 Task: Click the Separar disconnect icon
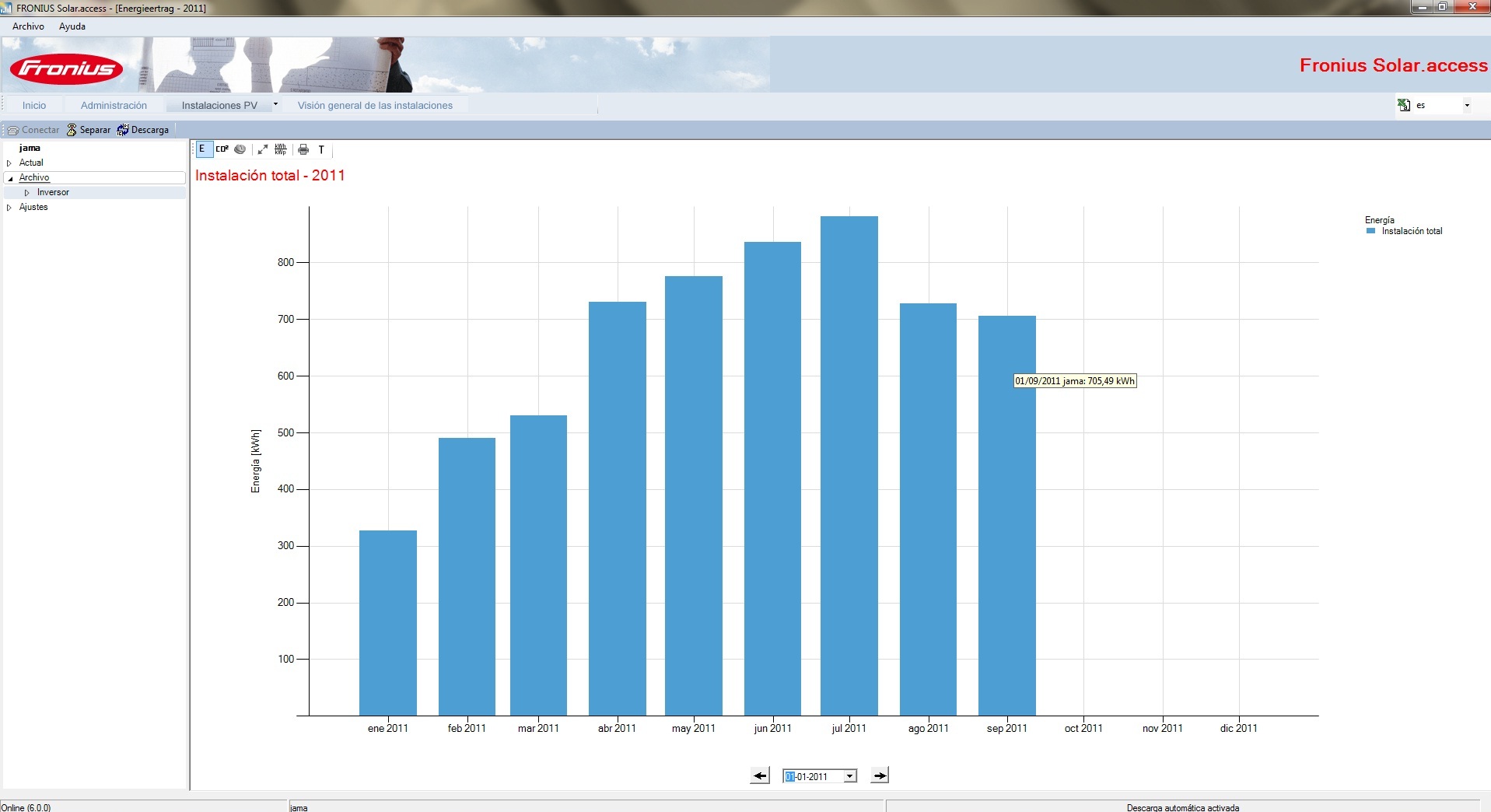coord(72,130)
